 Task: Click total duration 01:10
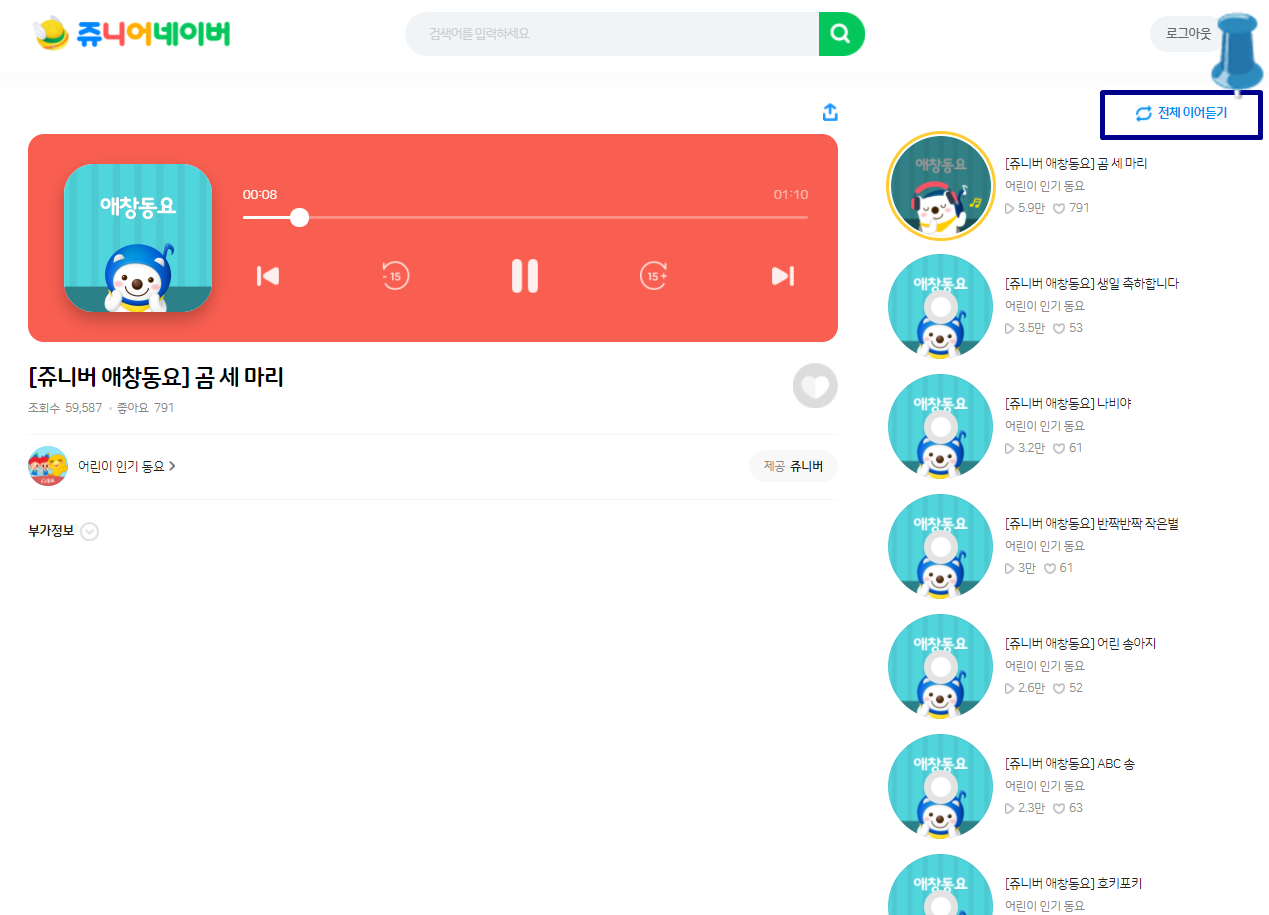point(791,195)
